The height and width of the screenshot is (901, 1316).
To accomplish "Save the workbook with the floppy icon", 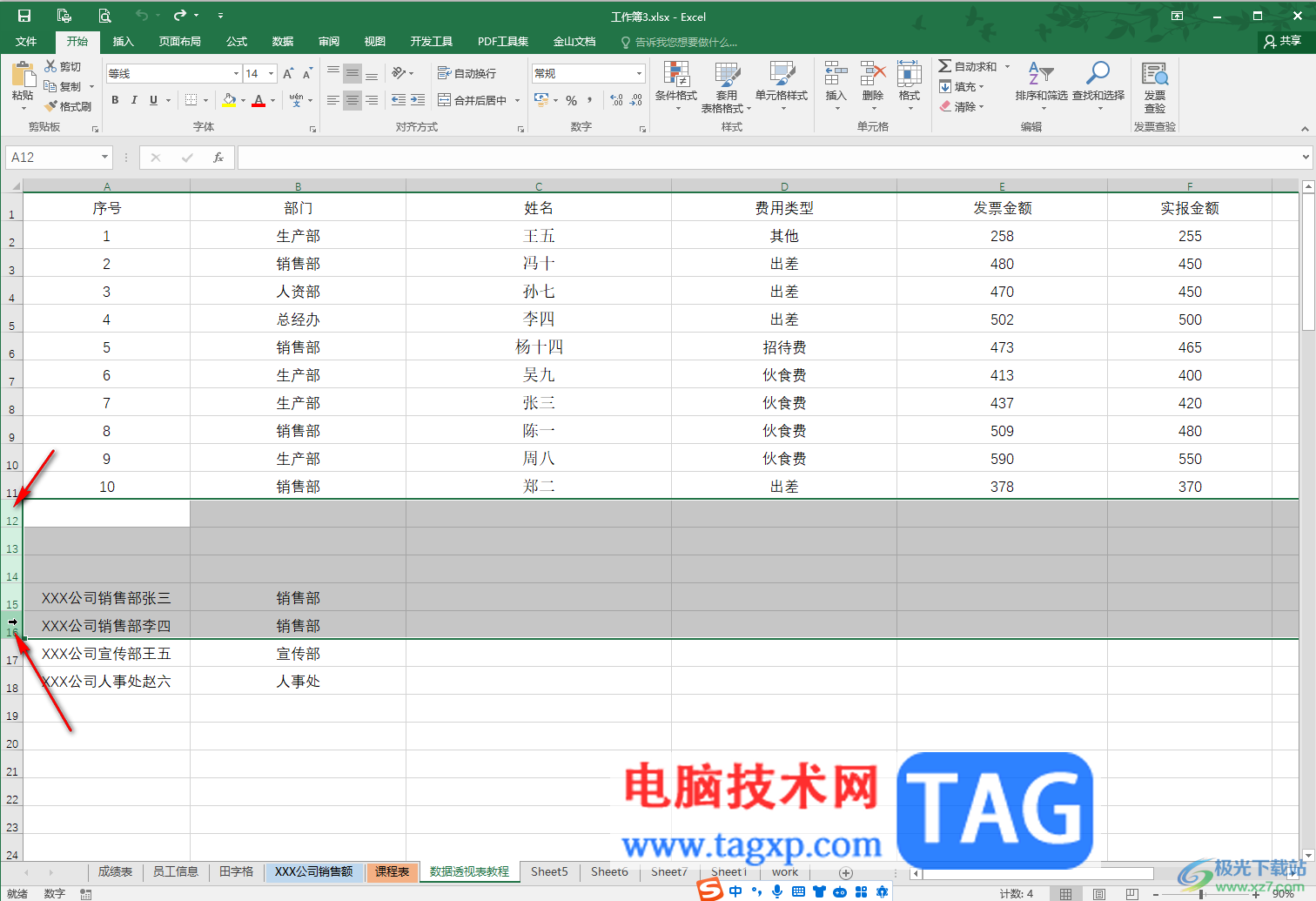I will pyautogui.click(x=24, y=16).
